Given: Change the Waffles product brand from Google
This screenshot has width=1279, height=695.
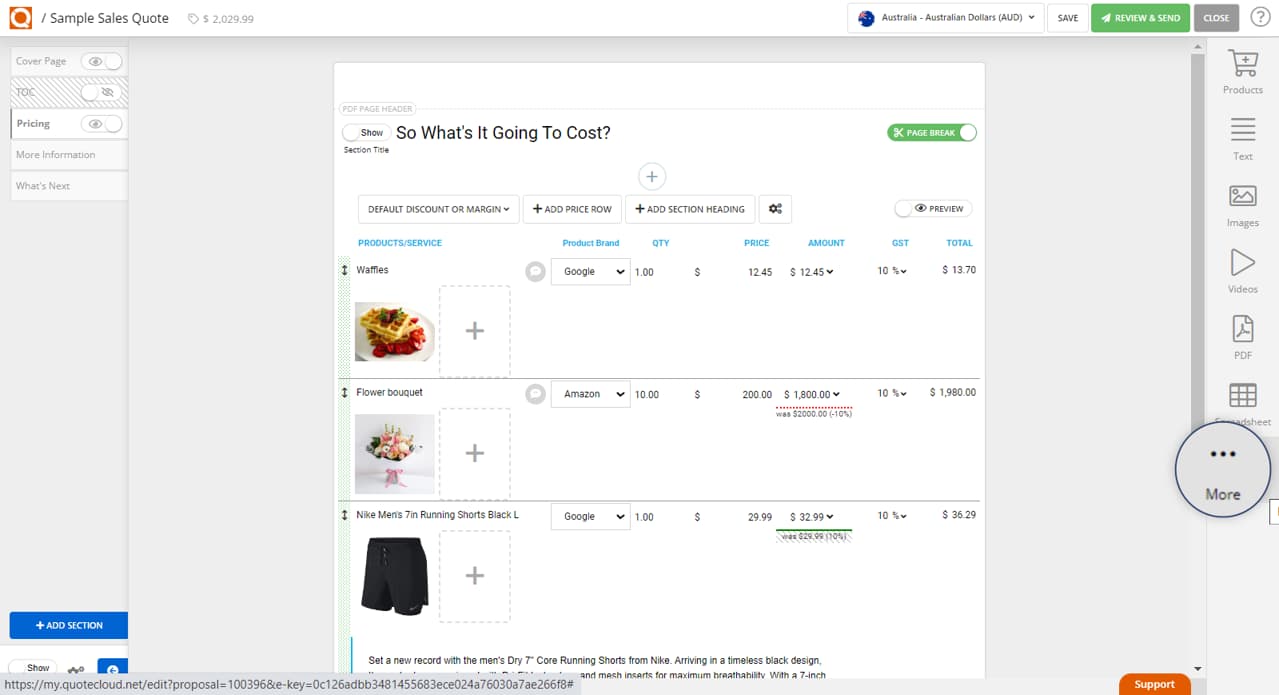Looking at the screenshot, I should click(x=590, y=271).
